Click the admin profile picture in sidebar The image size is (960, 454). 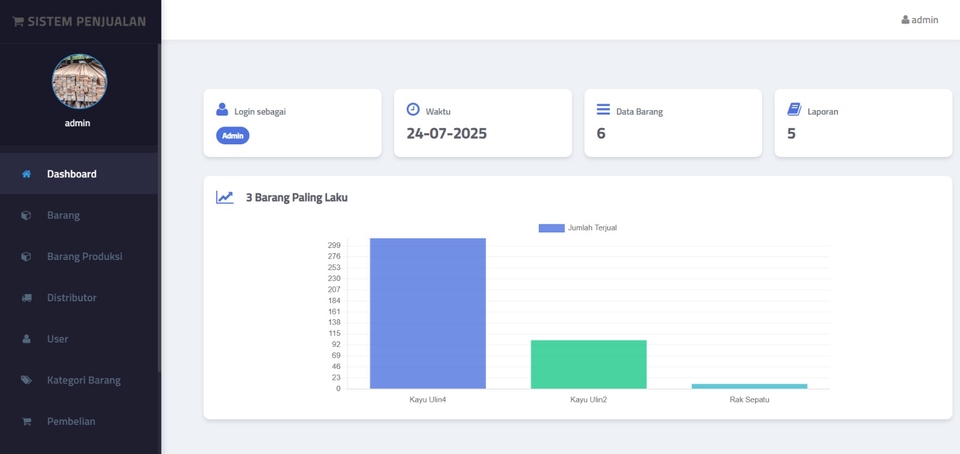tap(79, 81)
